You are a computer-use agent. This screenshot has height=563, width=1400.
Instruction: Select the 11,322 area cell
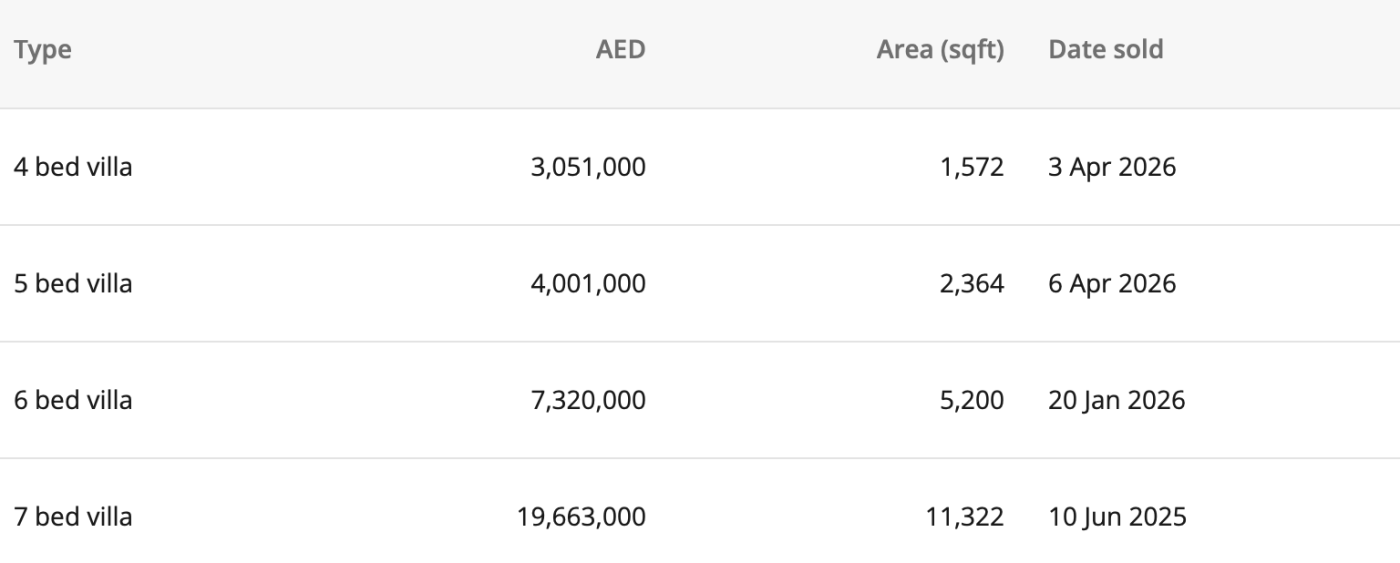coord(966,518)
